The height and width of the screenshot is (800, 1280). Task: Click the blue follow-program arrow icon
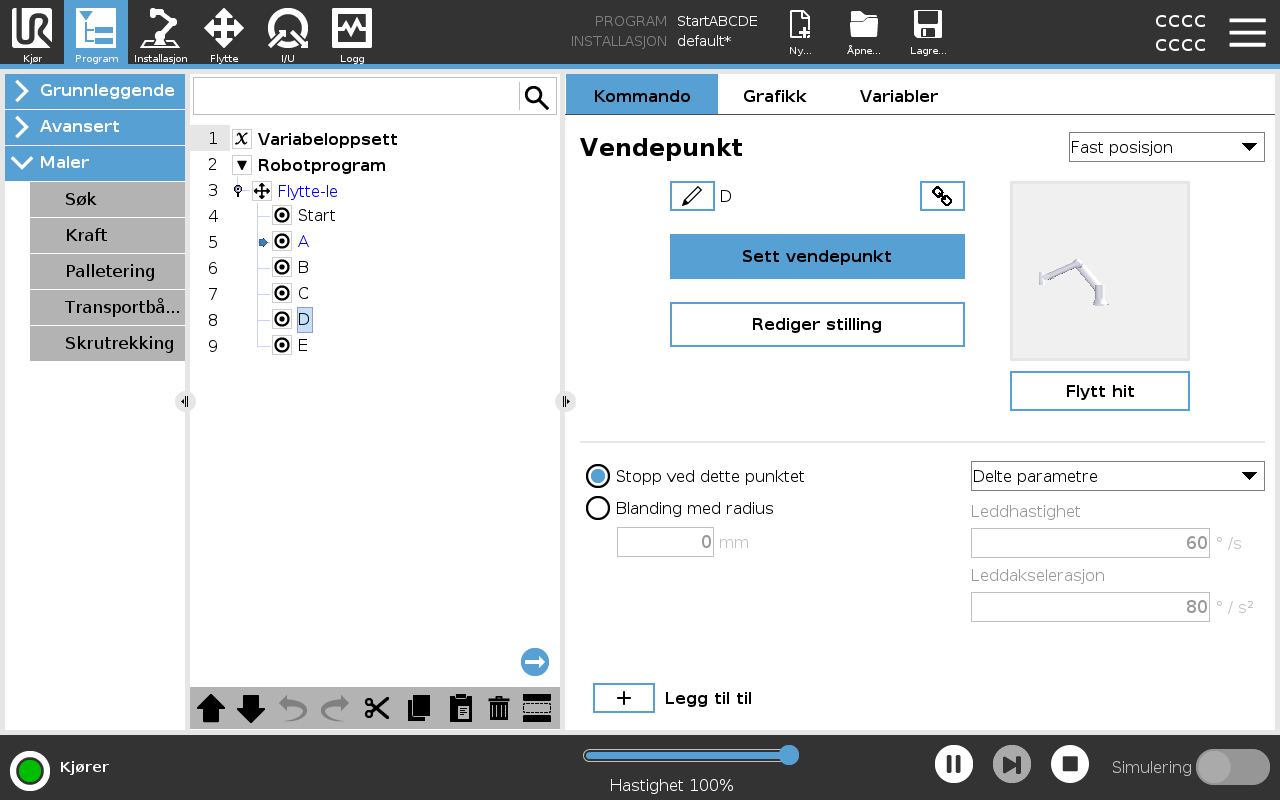pyautogui.click(x=535, y=662)
